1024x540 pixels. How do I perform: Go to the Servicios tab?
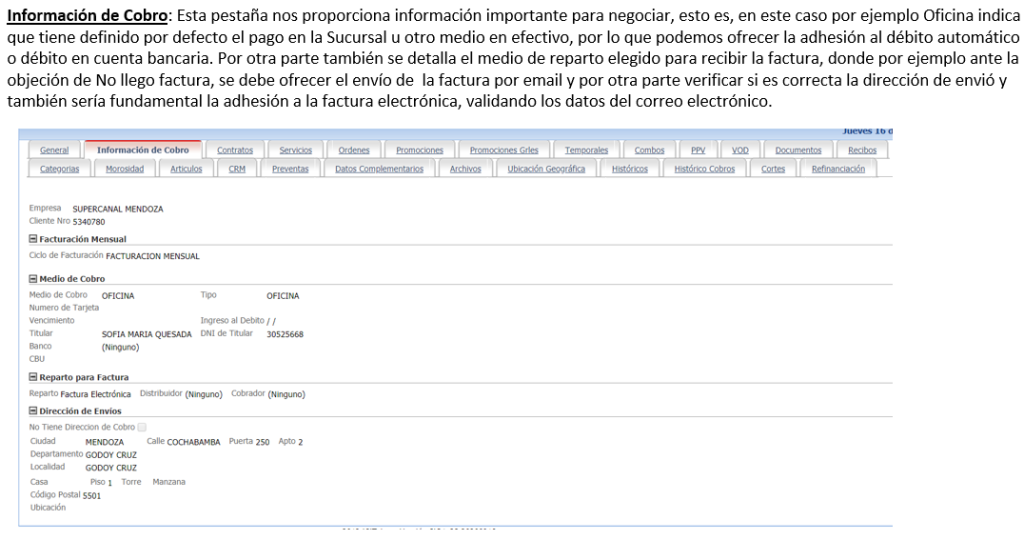pyautogui.click(x=295, y=150)
